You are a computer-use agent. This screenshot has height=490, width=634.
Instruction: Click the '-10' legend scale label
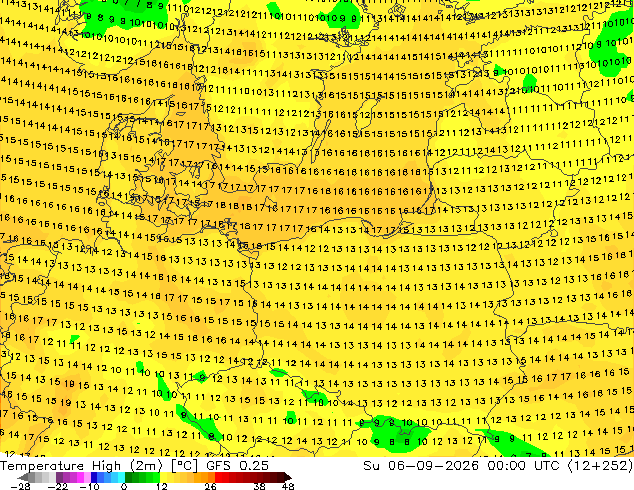89,486
